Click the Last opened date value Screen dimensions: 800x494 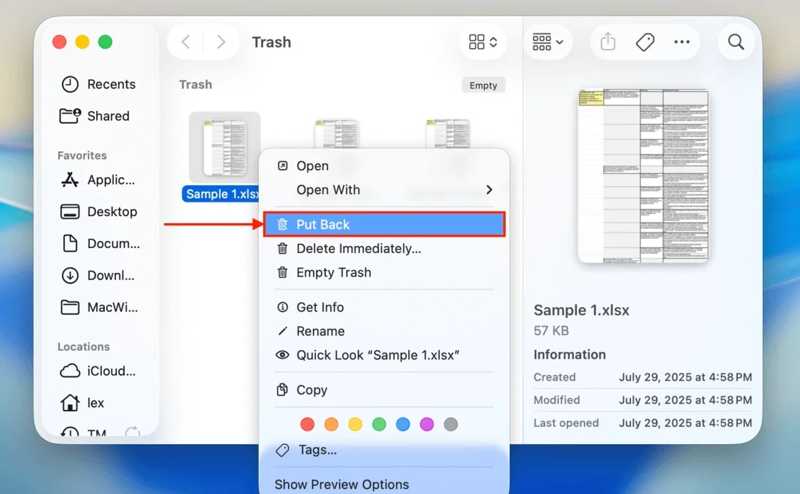[x=685, y=423]
